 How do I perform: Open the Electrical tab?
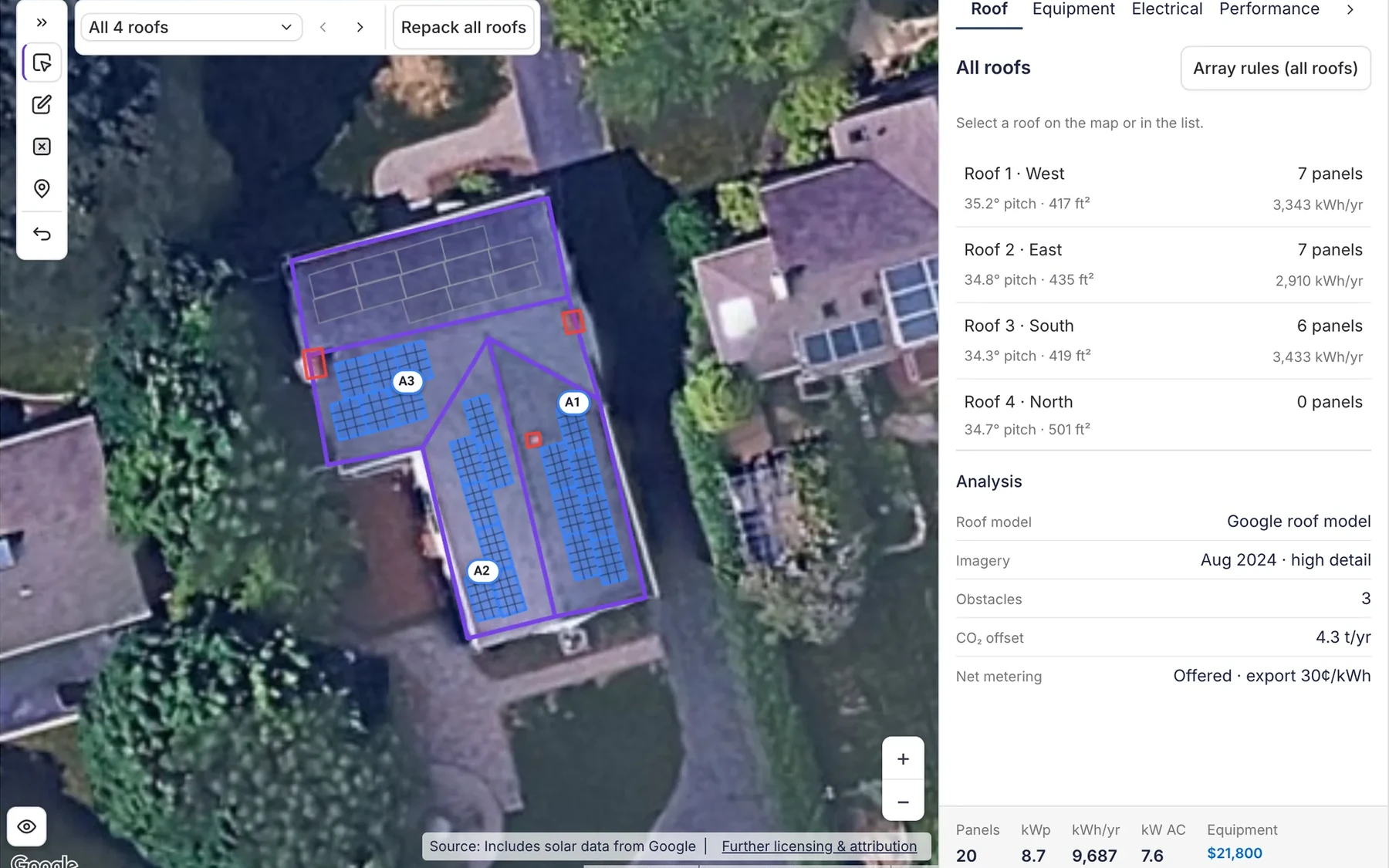point(1167,9)
